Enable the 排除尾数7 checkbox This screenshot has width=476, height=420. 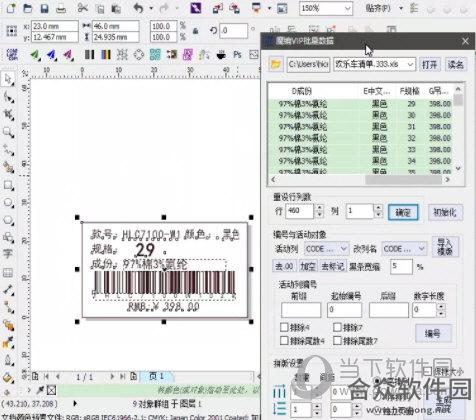point(337,341)
